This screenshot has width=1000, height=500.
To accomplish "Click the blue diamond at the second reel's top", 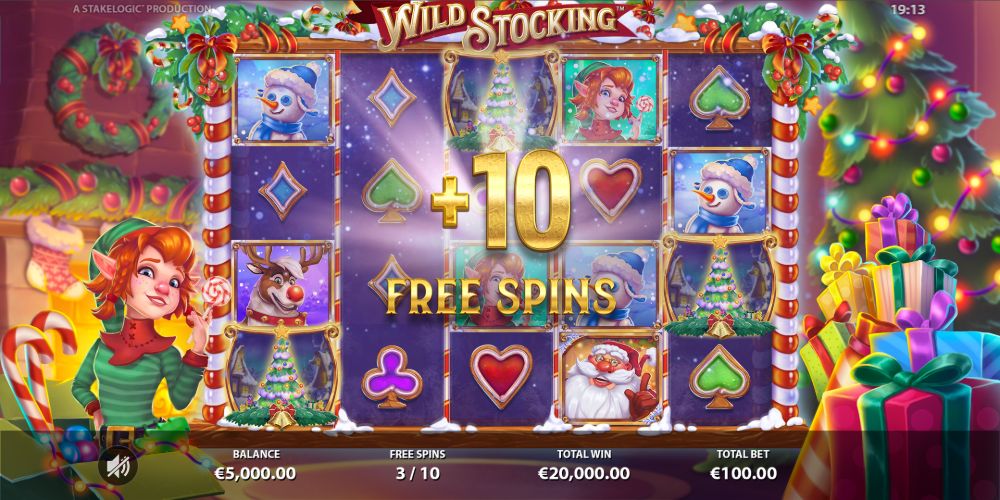I will point(392,98).
